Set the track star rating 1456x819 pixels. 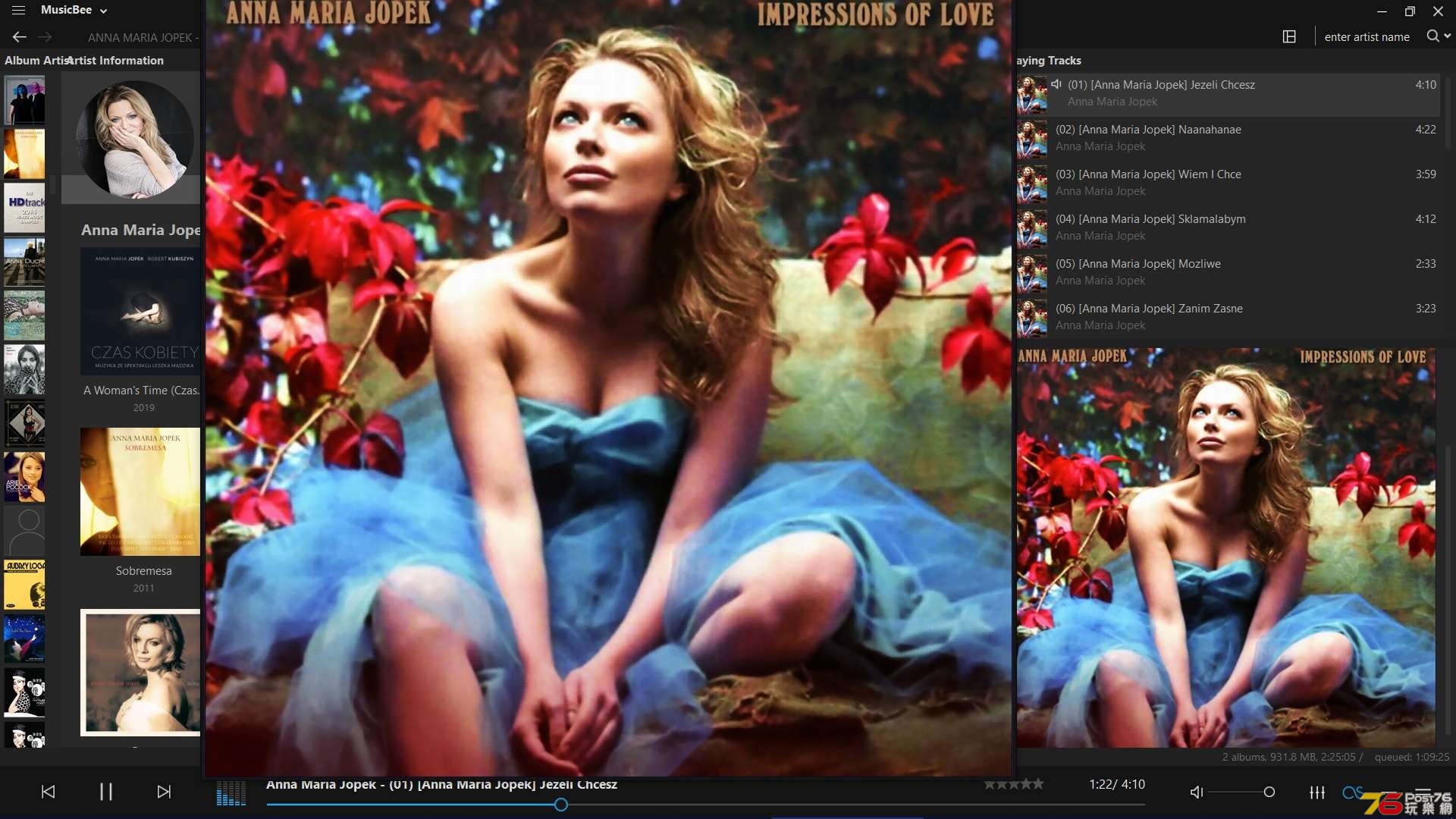pyautogui.click(x=1014, y=784)
